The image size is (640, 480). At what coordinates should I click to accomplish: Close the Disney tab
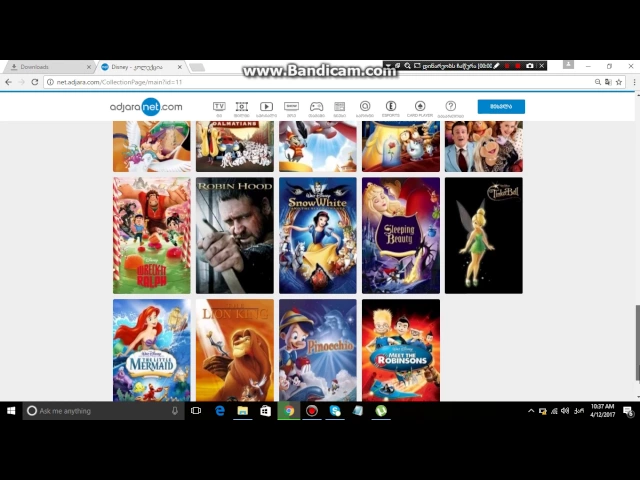(180, 67)
